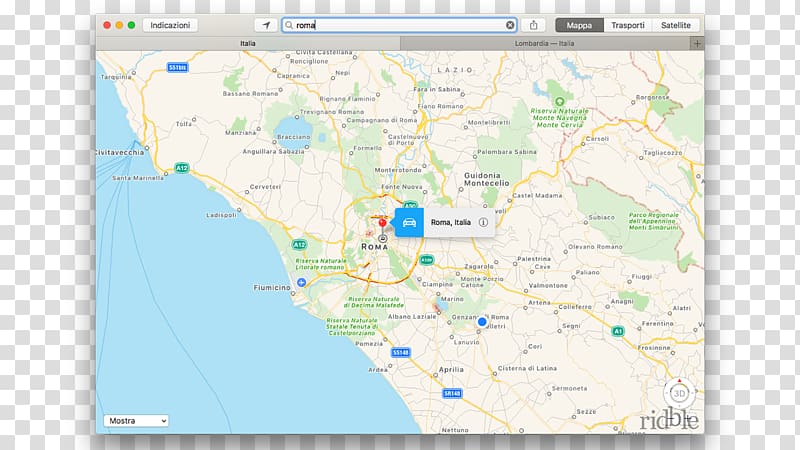Screen dimensions: 800x450
Task: Open the Indicazioni directions button
Action: pyautogui.click(x=170, y=25)
